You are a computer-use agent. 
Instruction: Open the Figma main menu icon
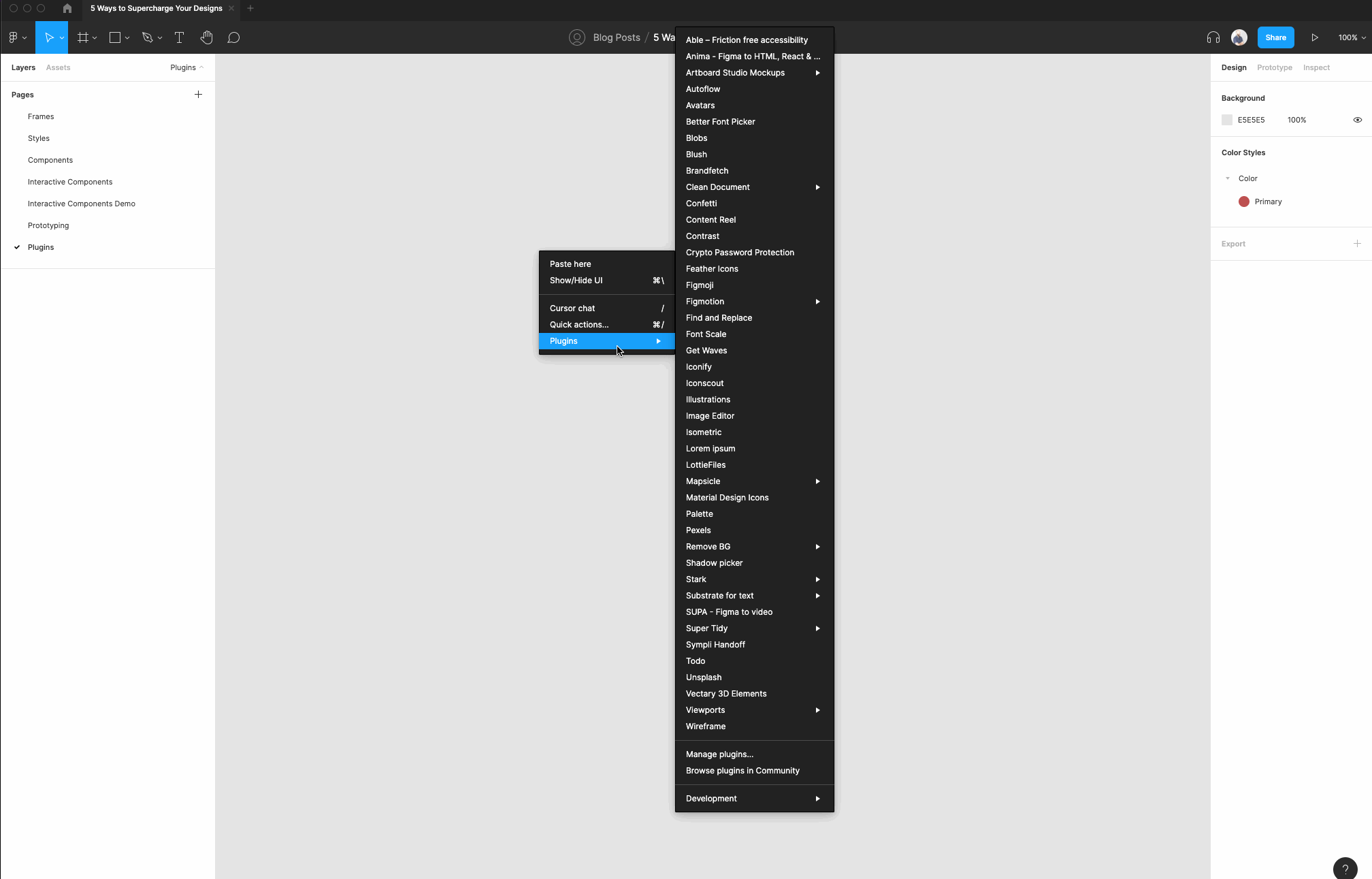[x=14, y=37]
